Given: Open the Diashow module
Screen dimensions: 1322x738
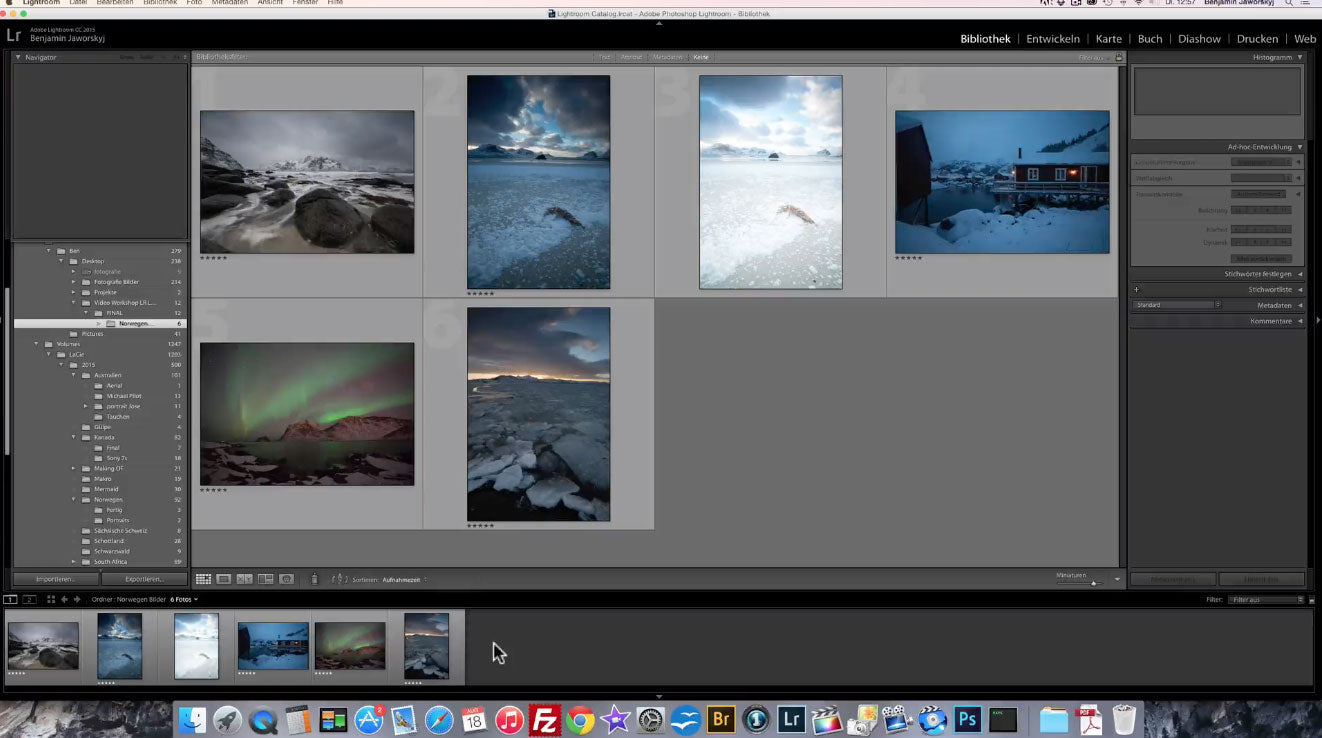Looking at the screenshot, I should click(x=1199, y=39).
